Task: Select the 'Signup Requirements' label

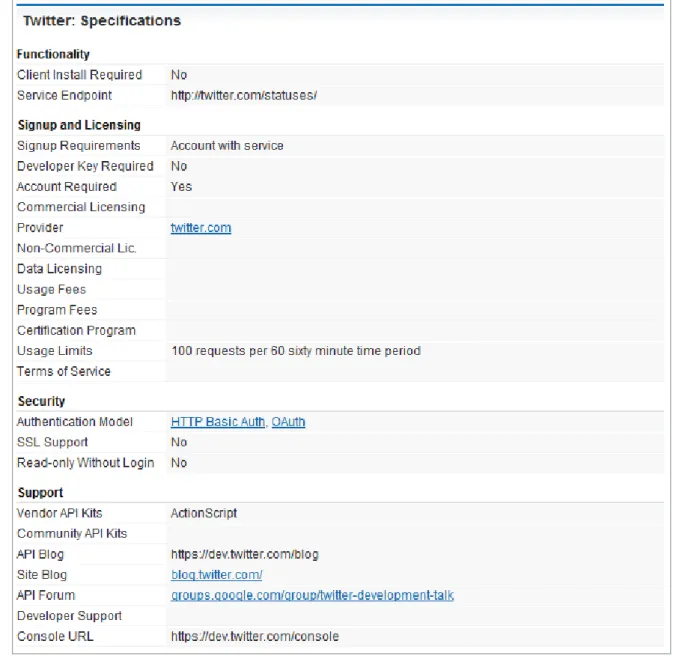Action: tap(79, 146)
